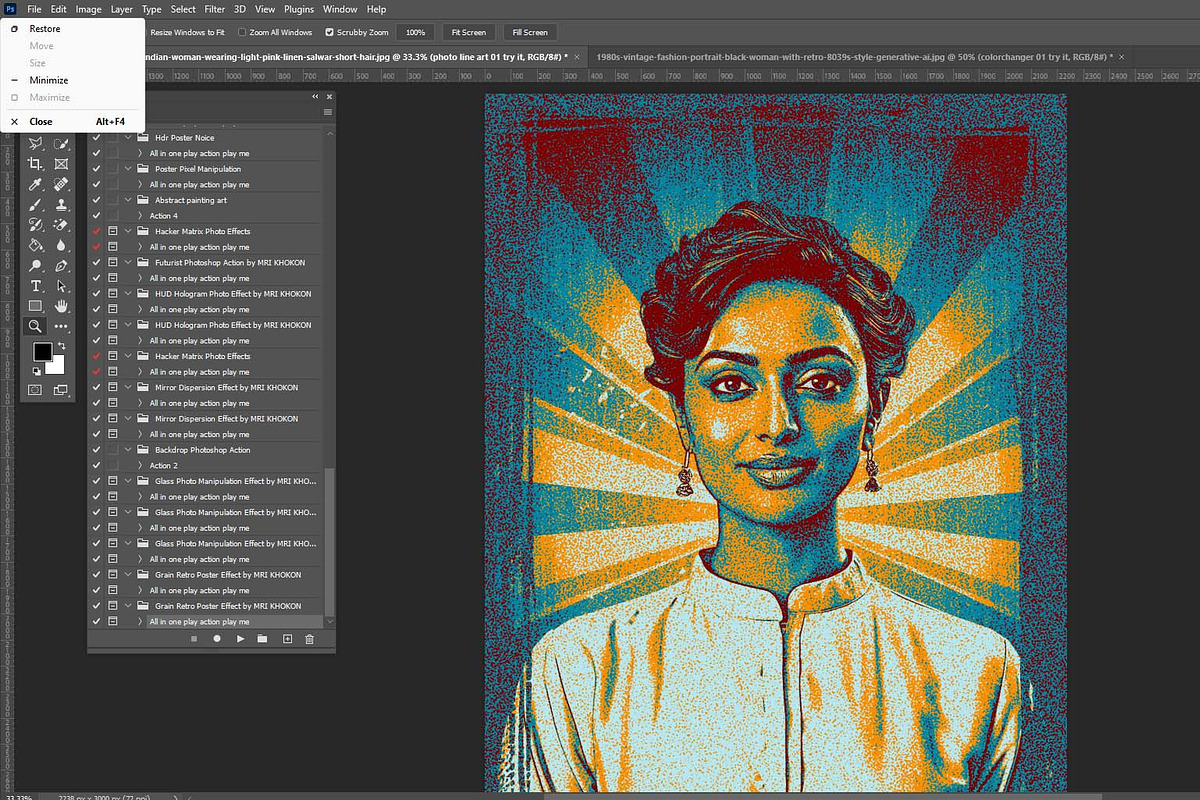Create new action icon

pyautogui.click(x=287, y=638)
